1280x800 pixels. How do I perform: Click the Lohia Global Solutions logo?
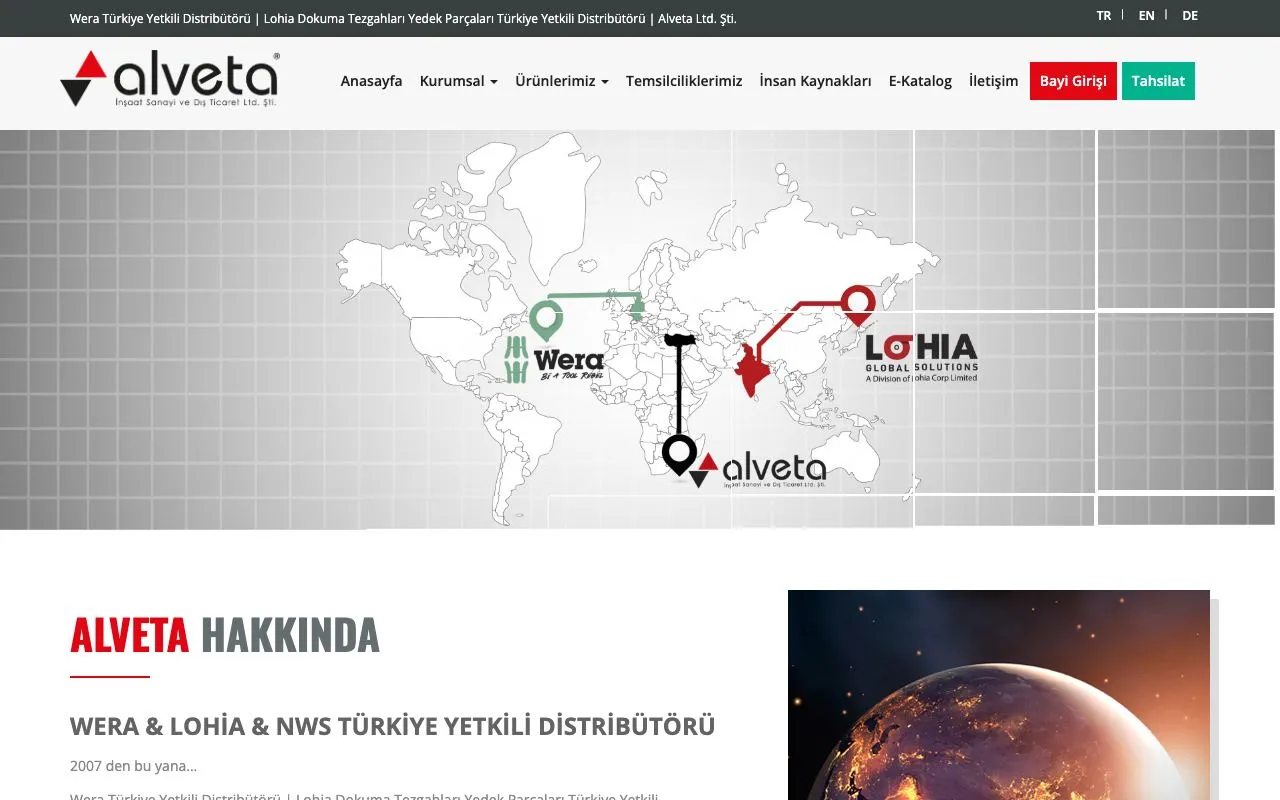click(x=921, y=358)
